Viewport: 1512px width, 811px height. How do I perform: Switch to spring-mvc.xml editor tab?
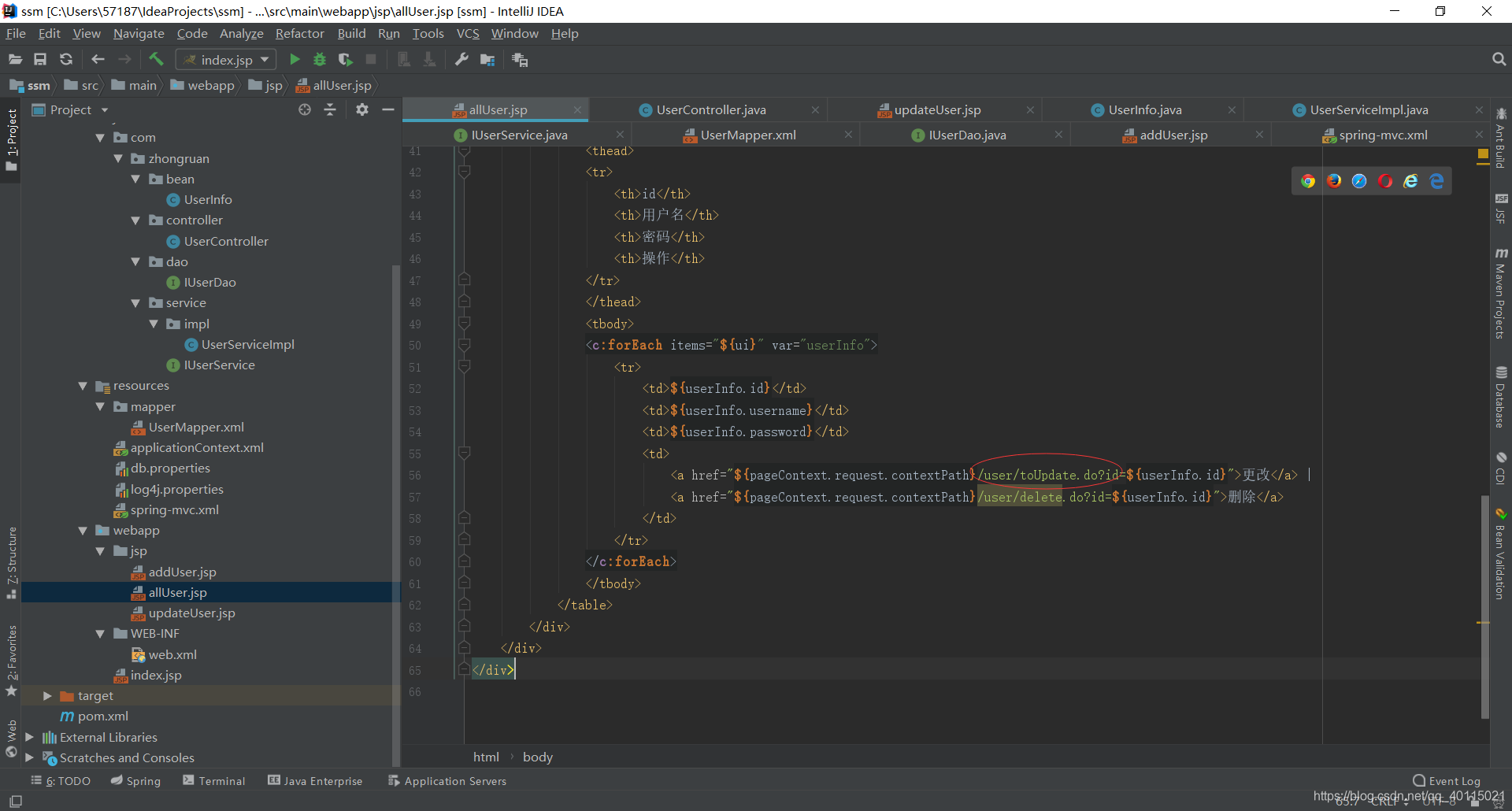(x=1383, y=135)
